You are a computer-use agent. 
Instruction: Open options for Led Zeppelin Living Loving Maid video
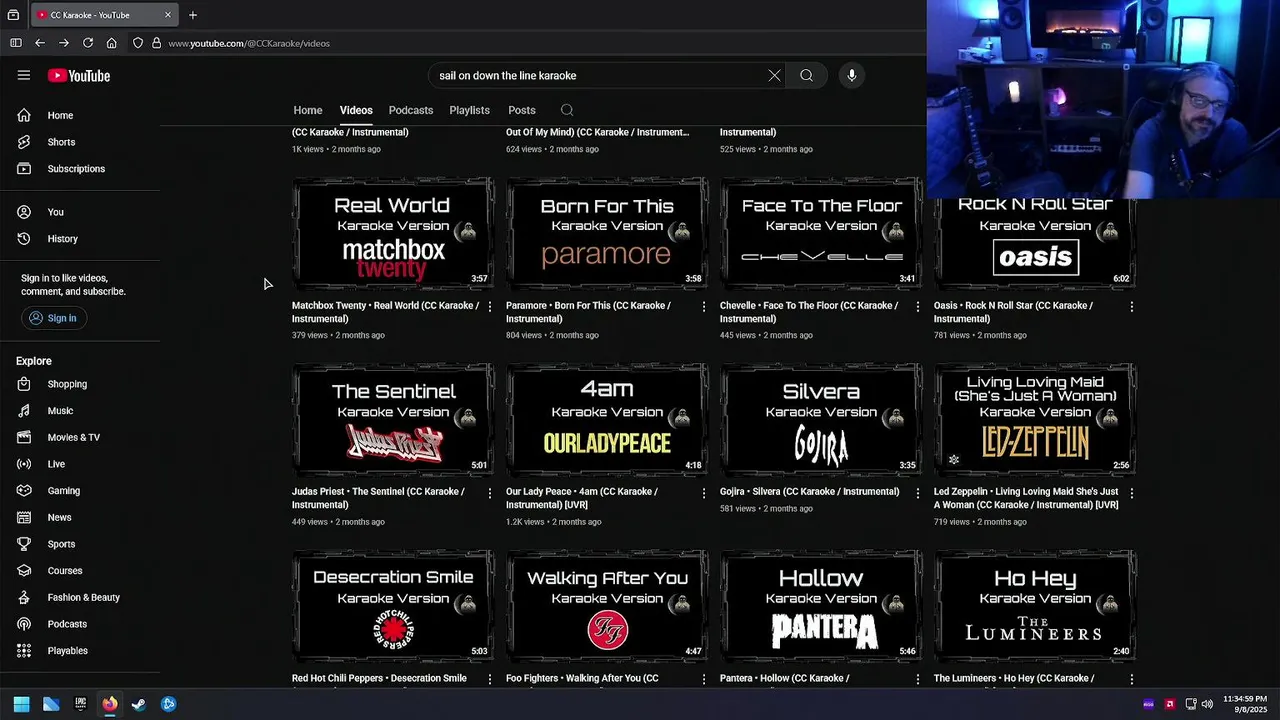1131,493
